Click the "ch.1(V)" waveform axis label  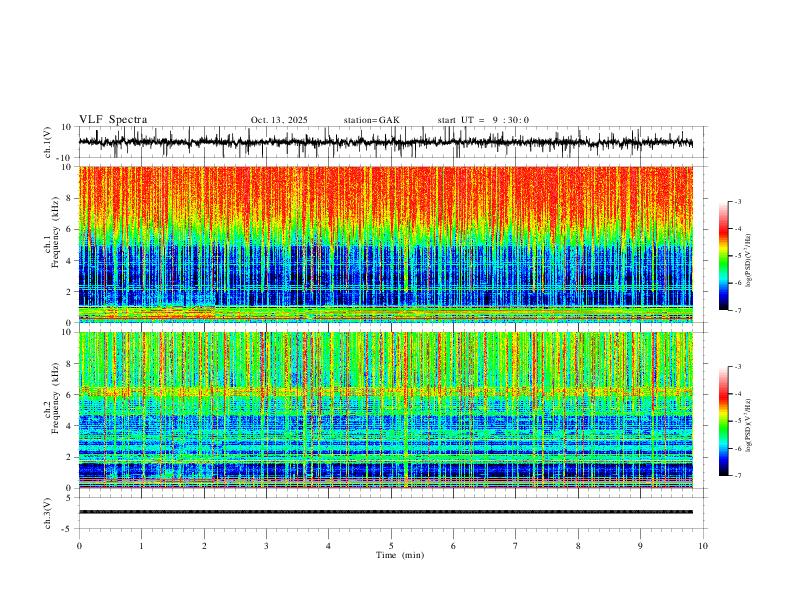(48, 142)
